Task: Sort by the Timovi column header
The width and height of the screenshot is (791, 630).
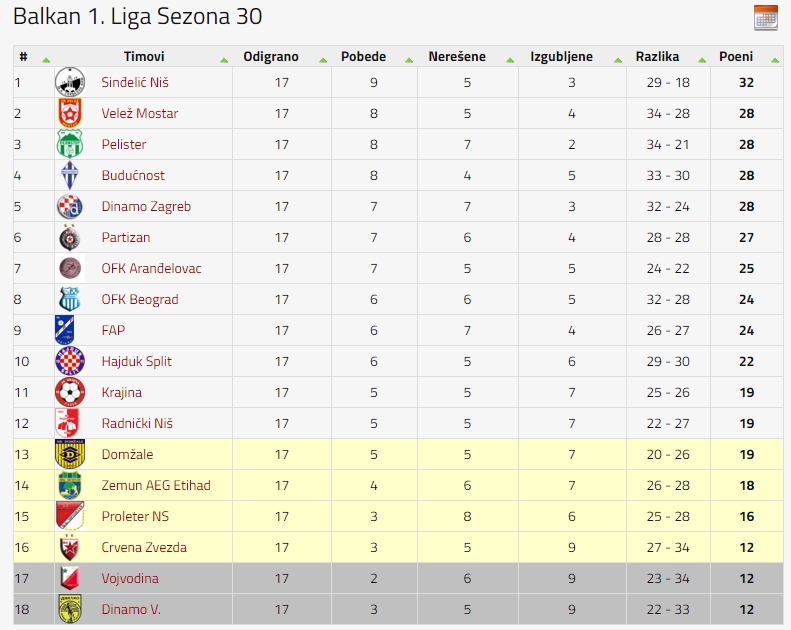Action: pos(144,56)
